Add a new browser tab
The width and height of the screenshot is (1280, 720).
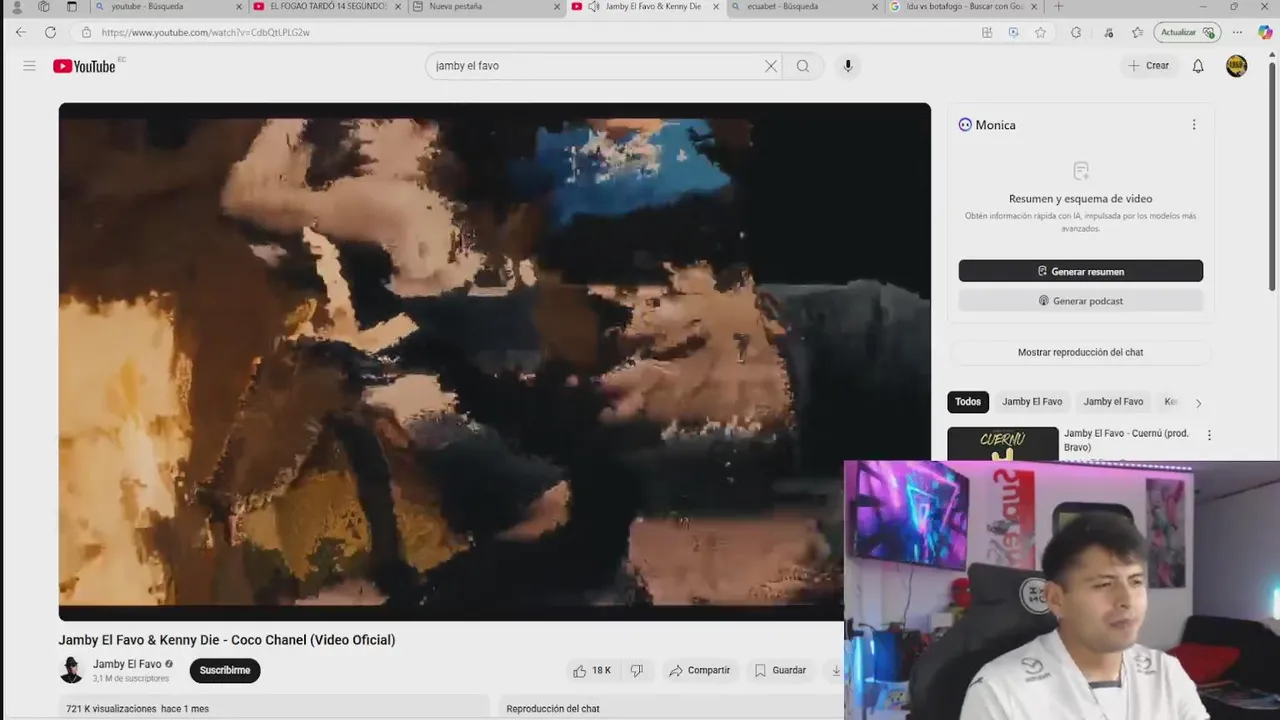(x=1058, y=7)
